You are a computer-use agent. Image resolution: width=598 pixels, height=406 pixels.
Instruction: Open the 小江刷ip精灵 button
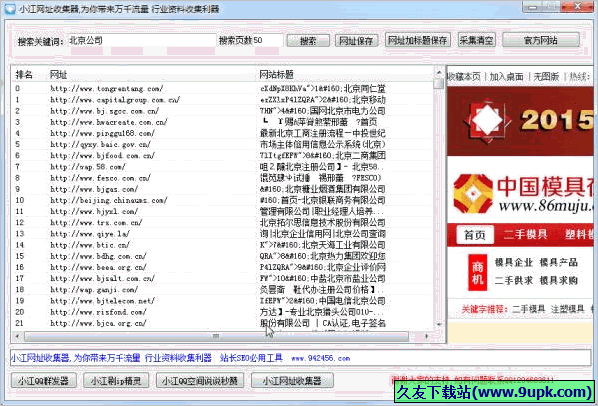(116, 380)
